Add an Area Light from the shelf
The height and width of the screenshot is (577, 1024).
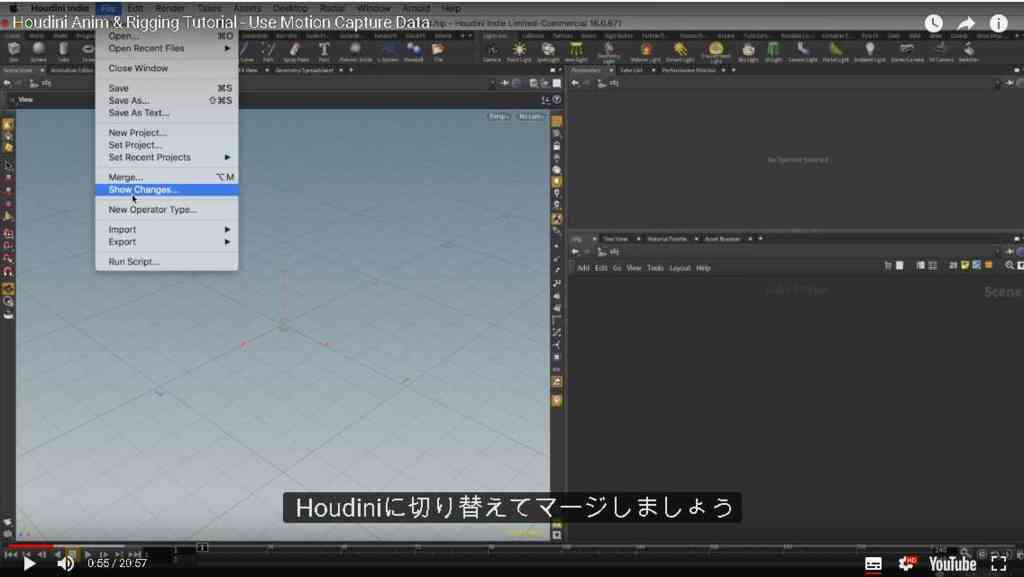pyautogui.click(x=576, y=51)
